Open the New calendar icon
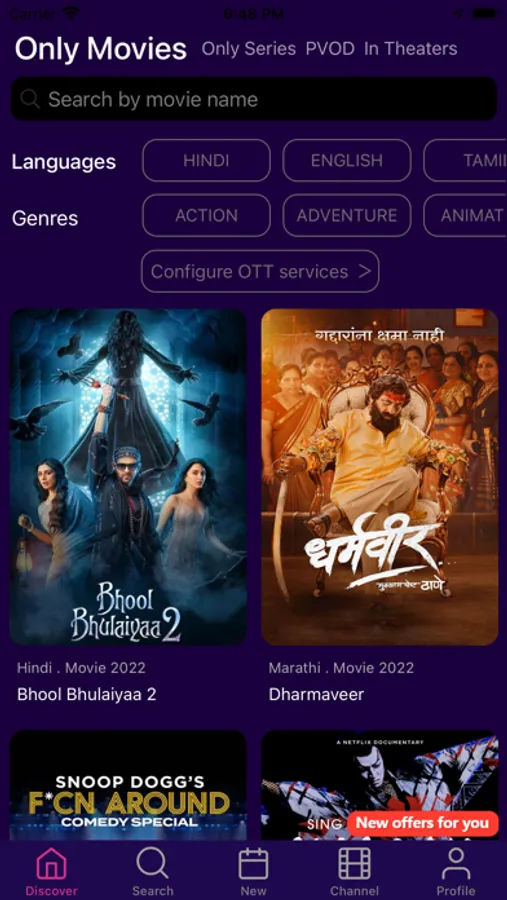This screenshot has width=507, height=900. point(253,864)
